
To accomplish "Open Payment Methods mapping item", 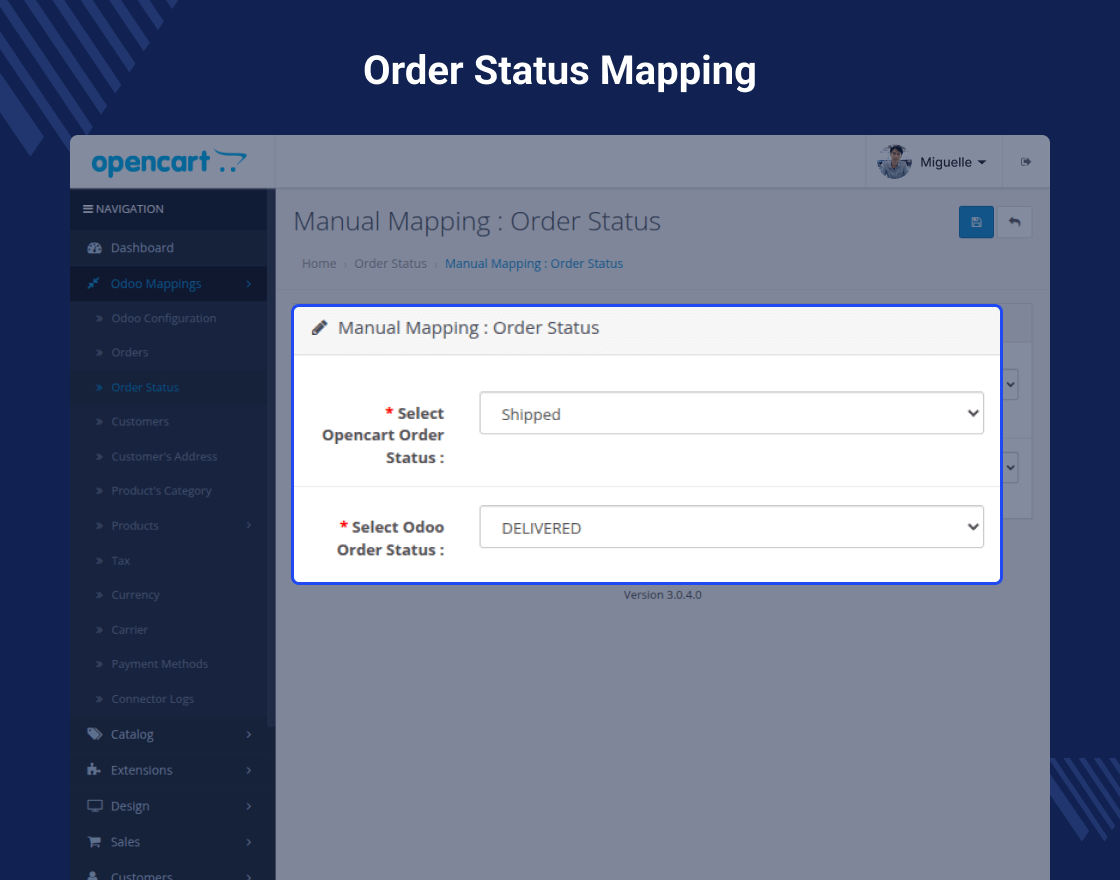I will pyautogui.click(x=159, y=664).
